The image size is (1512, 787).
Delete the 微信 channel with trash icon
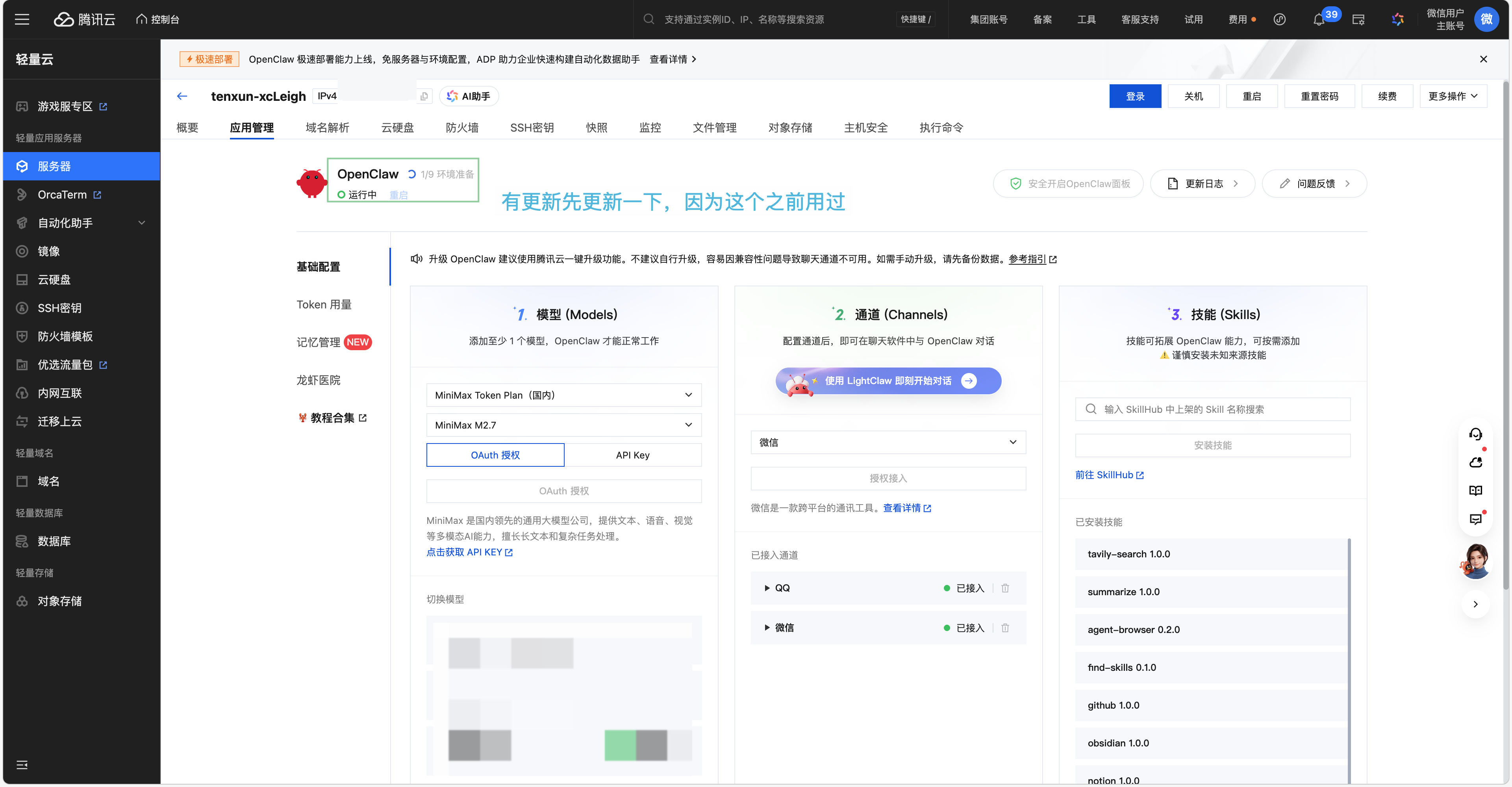point(1005,628)
